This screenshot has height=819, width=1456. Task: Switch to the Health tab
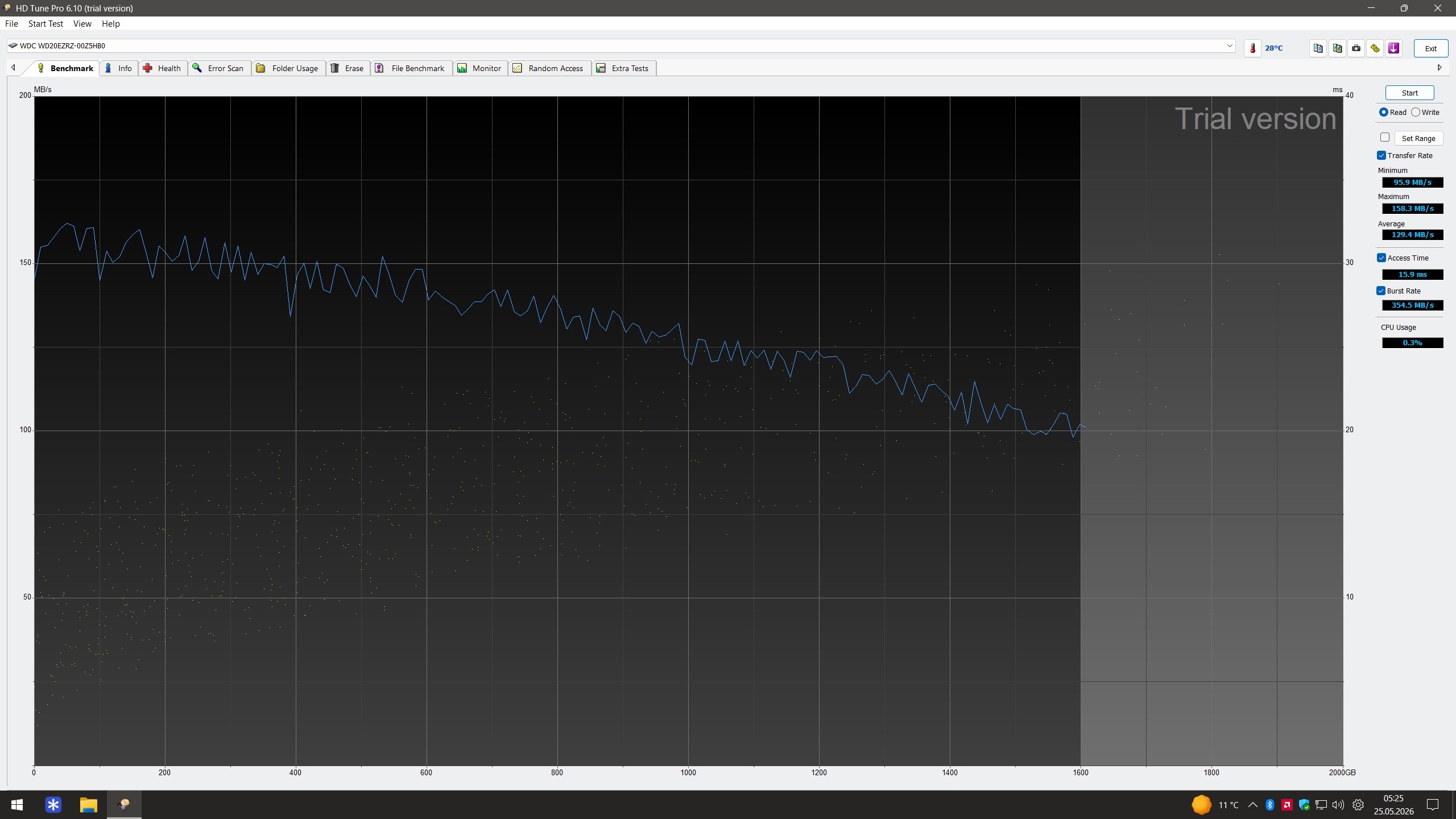point(162,68)
